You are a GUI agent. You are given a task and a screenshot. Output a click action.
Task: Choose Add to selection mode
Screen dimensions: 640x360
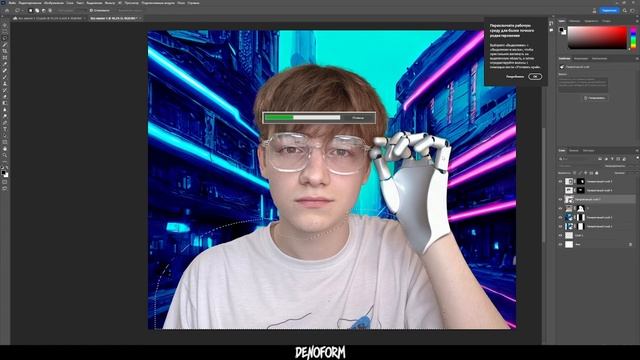(37, 10)
